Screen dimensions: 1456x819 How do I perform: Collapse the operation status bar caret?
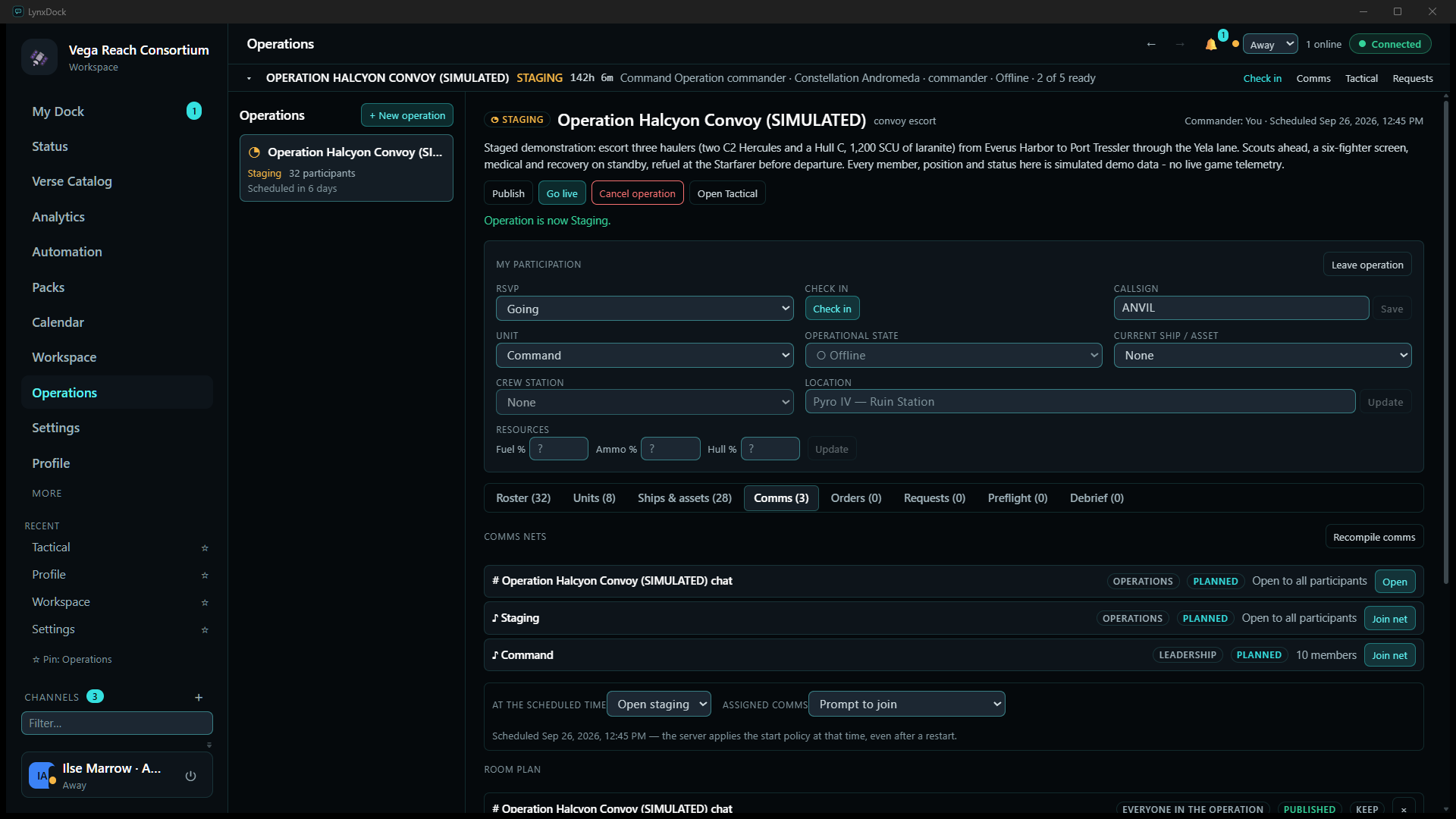[x=249, y=78]
